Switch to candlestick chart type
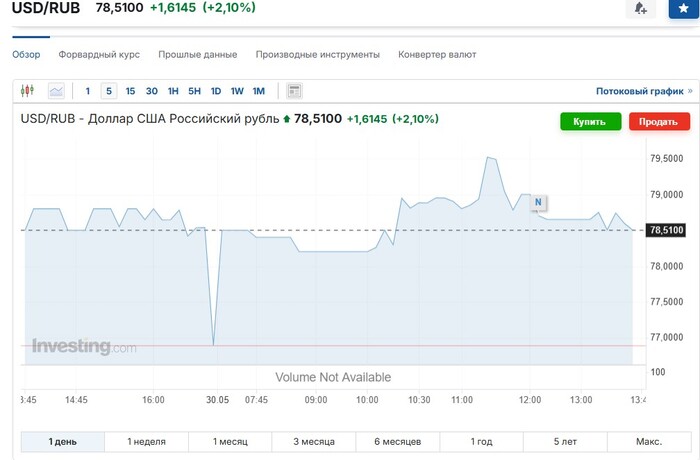Screen dimensions: 700x460 point(27,91)
